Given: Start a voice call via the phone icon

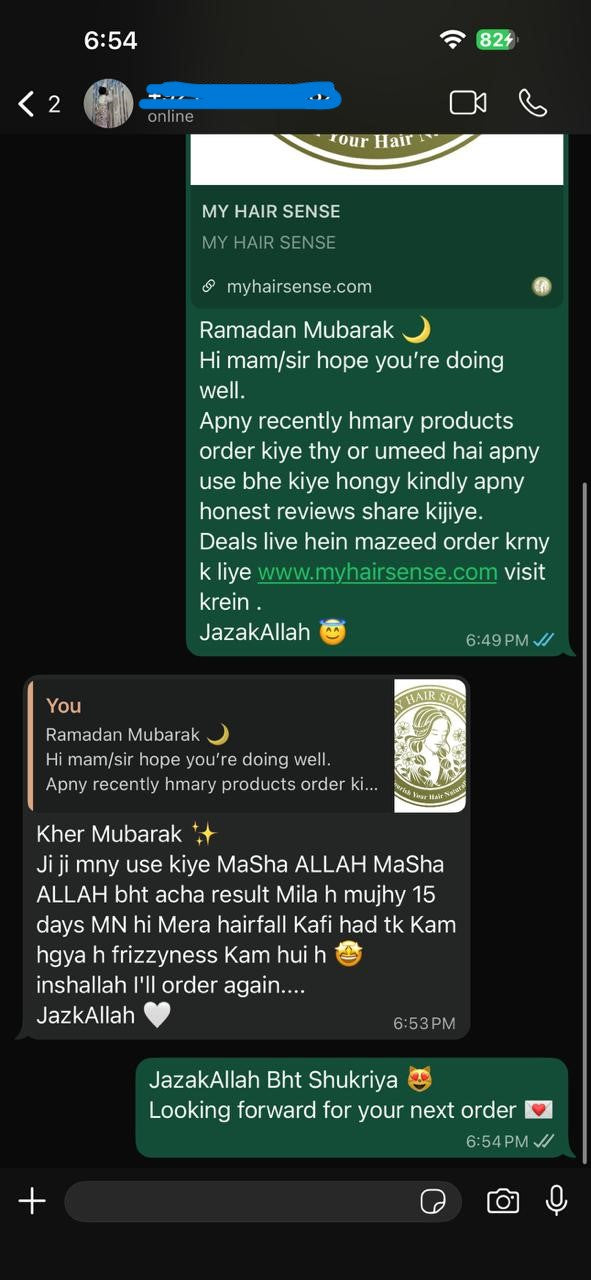Looking at the screenshot, I should (x=532, y=103).
